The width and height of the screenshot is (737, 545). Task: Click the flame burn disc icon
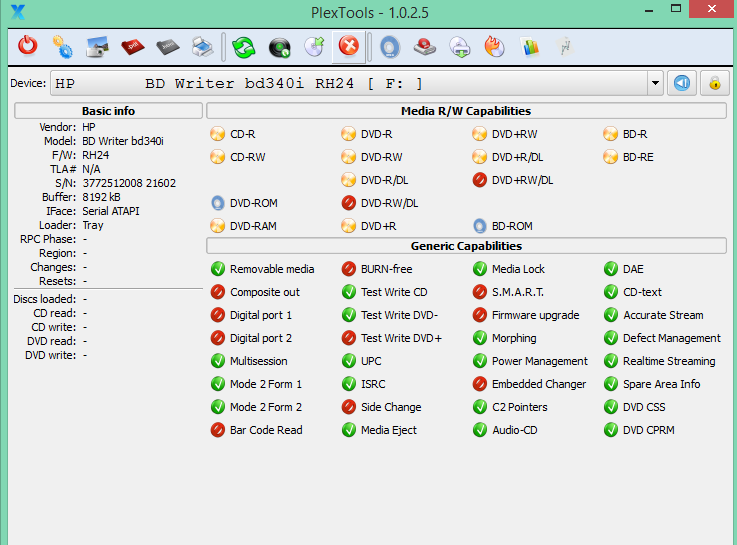click(494, 47)
